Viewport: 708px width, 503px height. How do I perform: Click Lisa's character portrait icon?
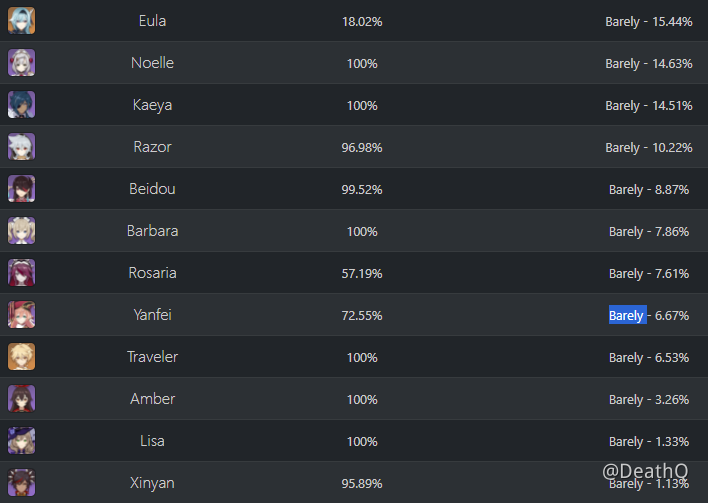(x=21, y=441)
